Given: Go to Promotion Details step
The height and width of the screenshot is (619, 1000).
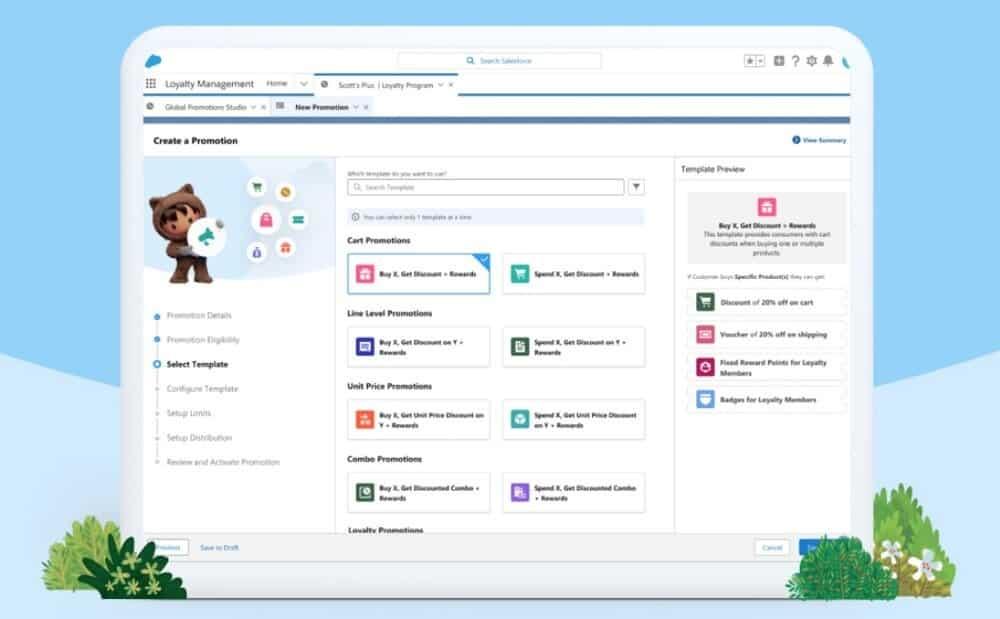Looking at the screenshot, I should click(x=199, y=316).
